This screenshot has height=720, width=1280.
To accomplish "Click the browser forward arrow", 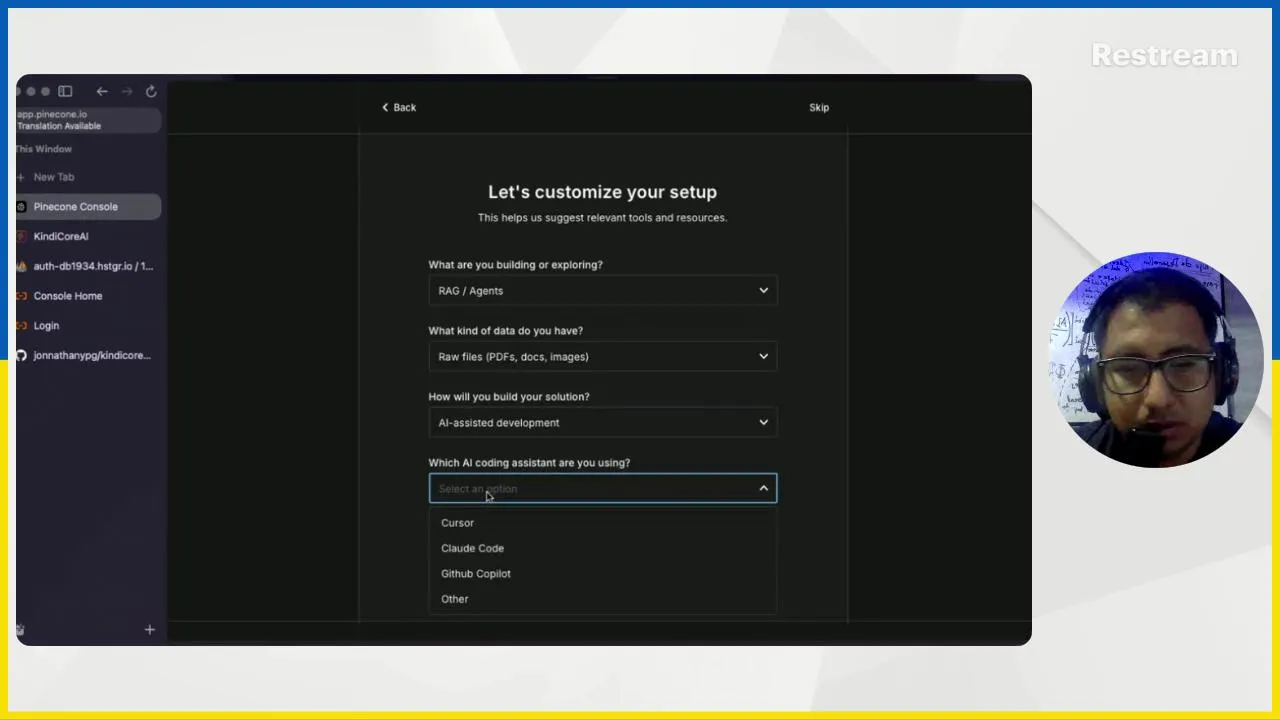I will pos(127,91).
